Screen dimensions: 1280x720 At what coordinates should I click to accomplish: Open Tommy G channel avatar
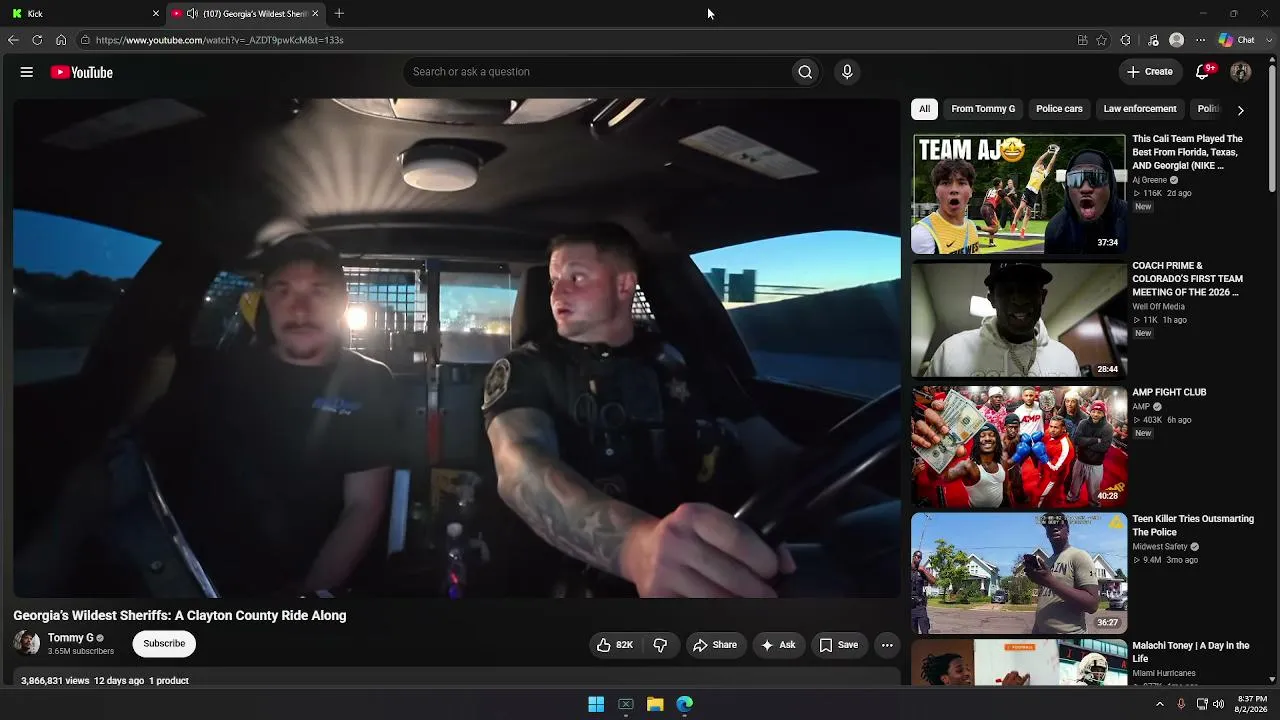[x=27, y=644]
